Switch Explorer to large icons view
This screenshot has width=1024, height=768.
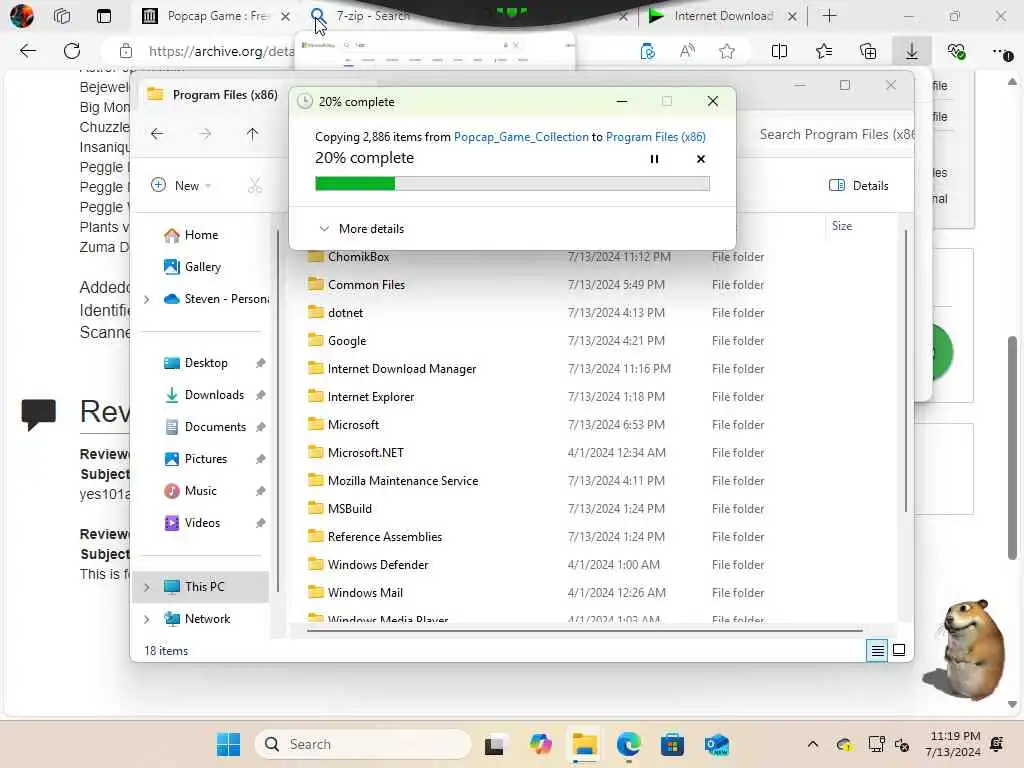[x=899, y=650]
